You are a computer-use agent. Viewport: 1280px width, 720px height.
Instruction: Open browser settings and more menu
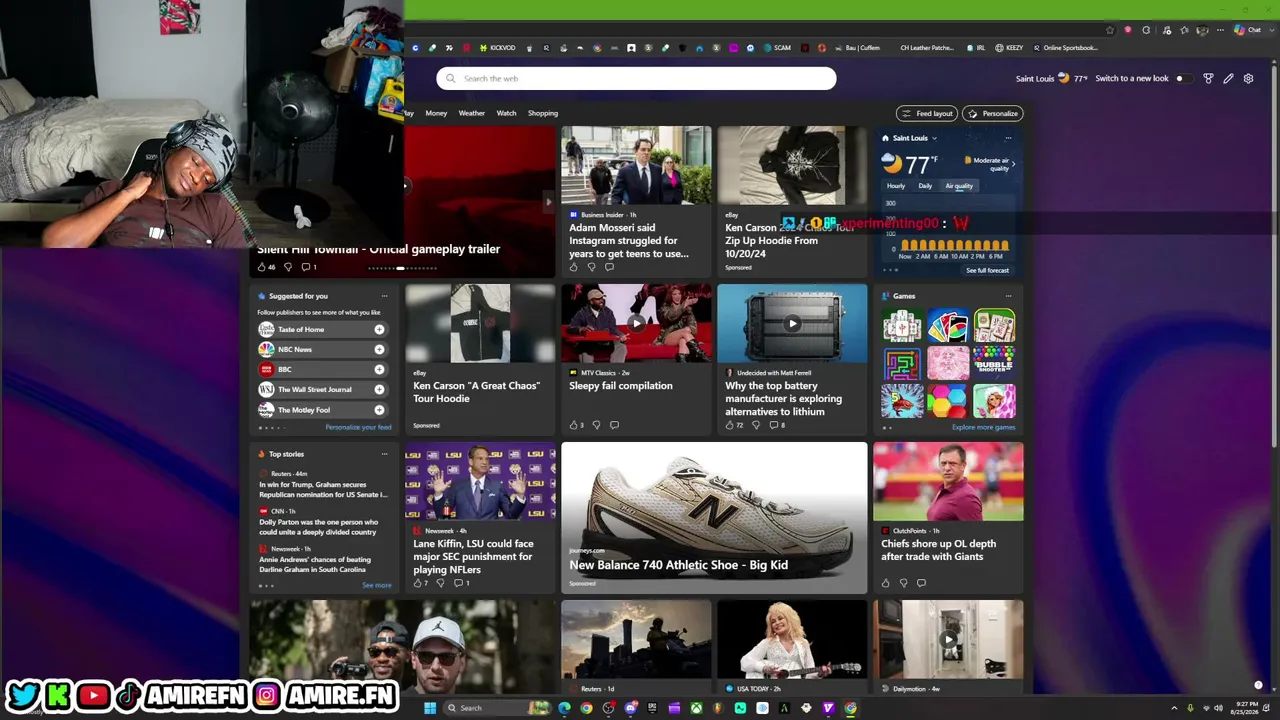tap(1218, 30)
